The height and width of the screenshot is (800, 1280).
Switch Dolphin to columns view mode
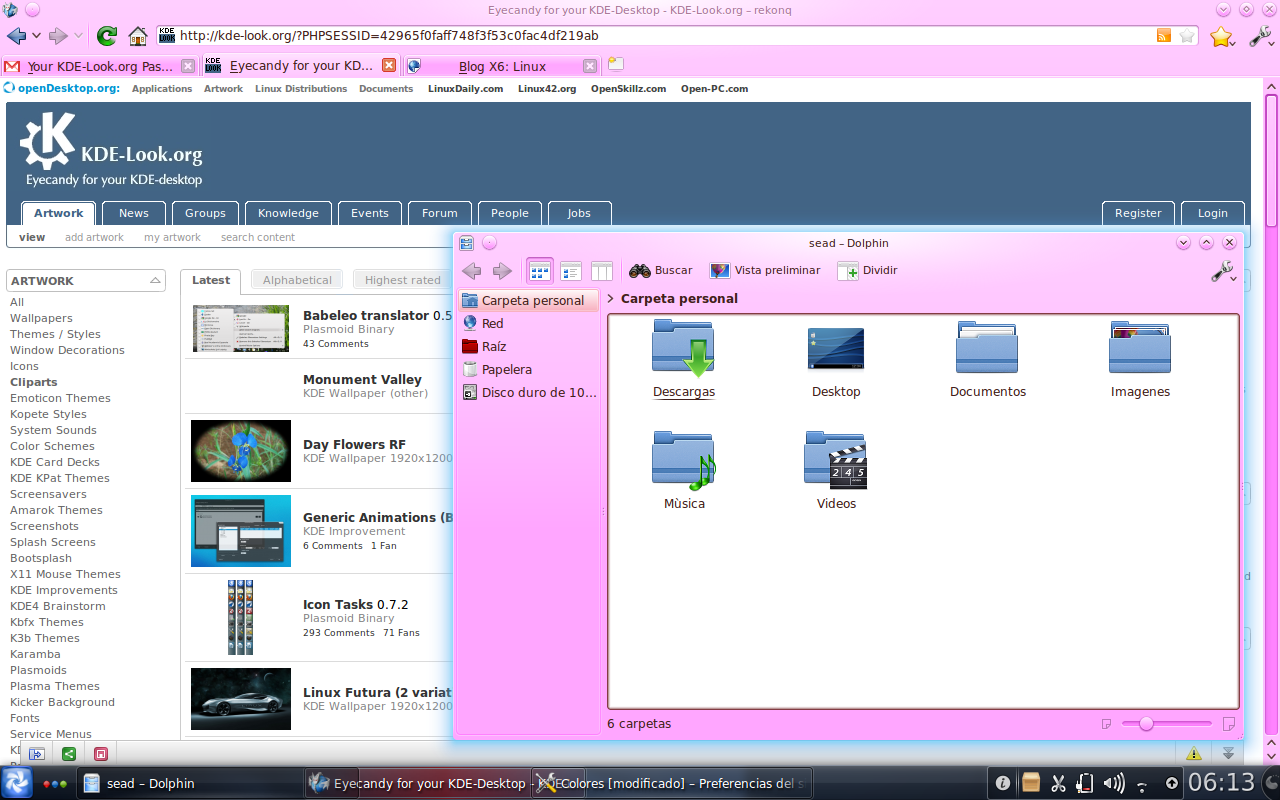point(601,271)
